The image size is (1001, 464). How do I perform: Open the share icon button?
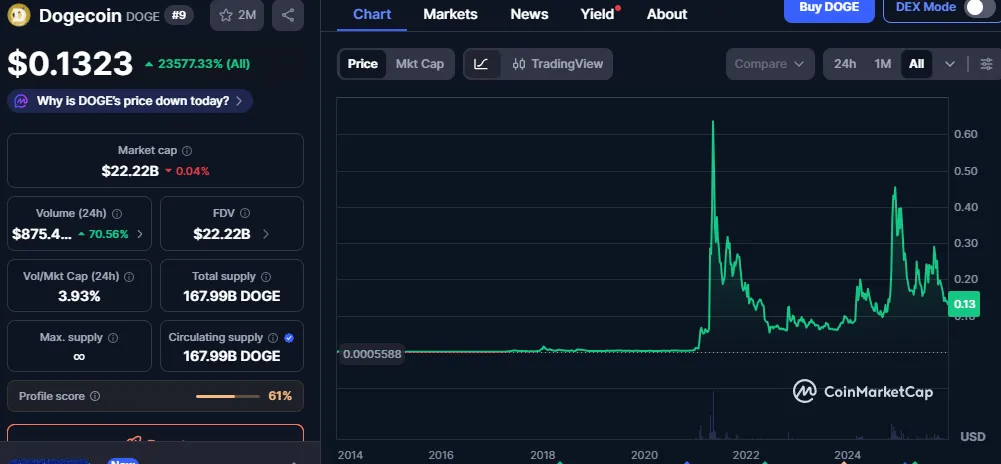click(288, 15)
